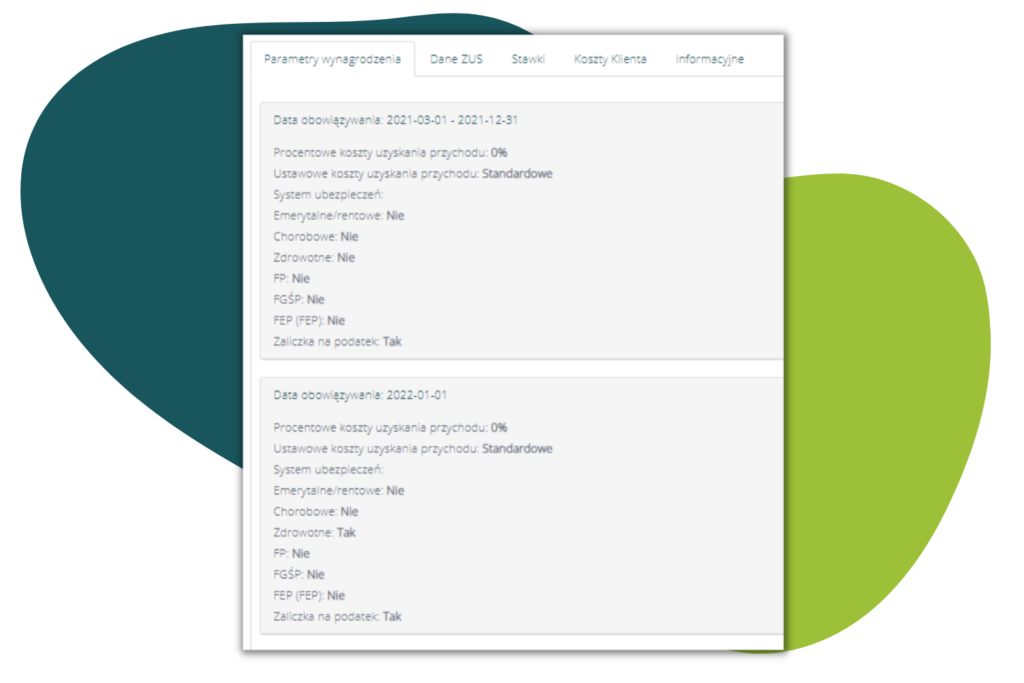This screenshot has width=1024, height=683.
Task: Select Zdrowotne: Tak in the 2022 panel
Action: [314, 533]
